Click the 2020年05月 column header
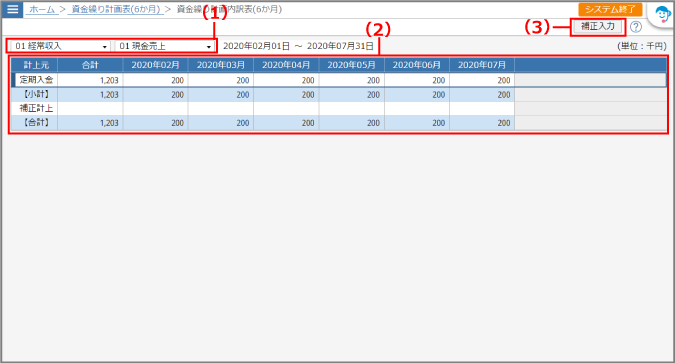Viewport: 675px width, 363px height. click(x=351, y=65)
